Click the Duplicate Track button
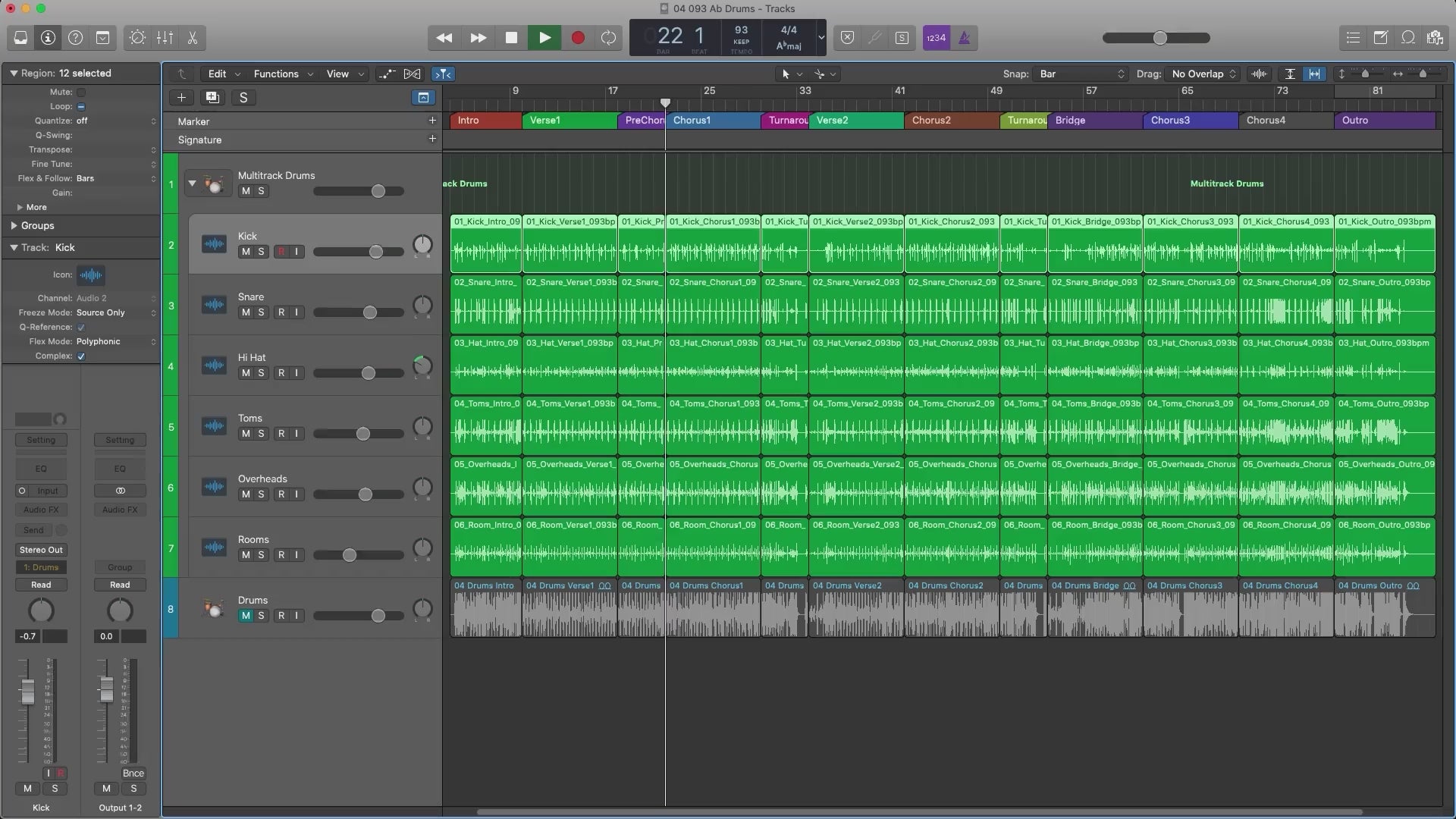Viewport: 1456px width, 819px height. pos(212,97)
